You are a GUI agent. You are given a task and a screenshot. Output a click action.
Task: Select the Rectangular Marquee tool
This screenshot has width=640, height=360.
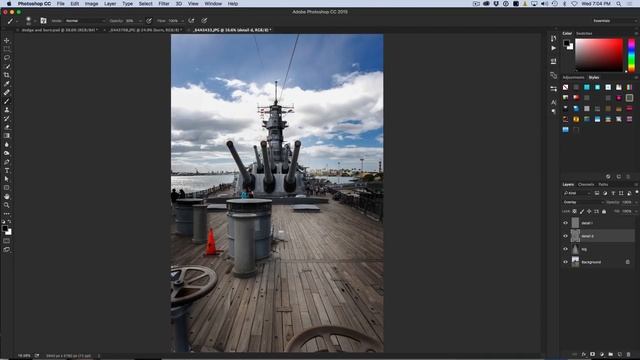(x=7, y=49)
